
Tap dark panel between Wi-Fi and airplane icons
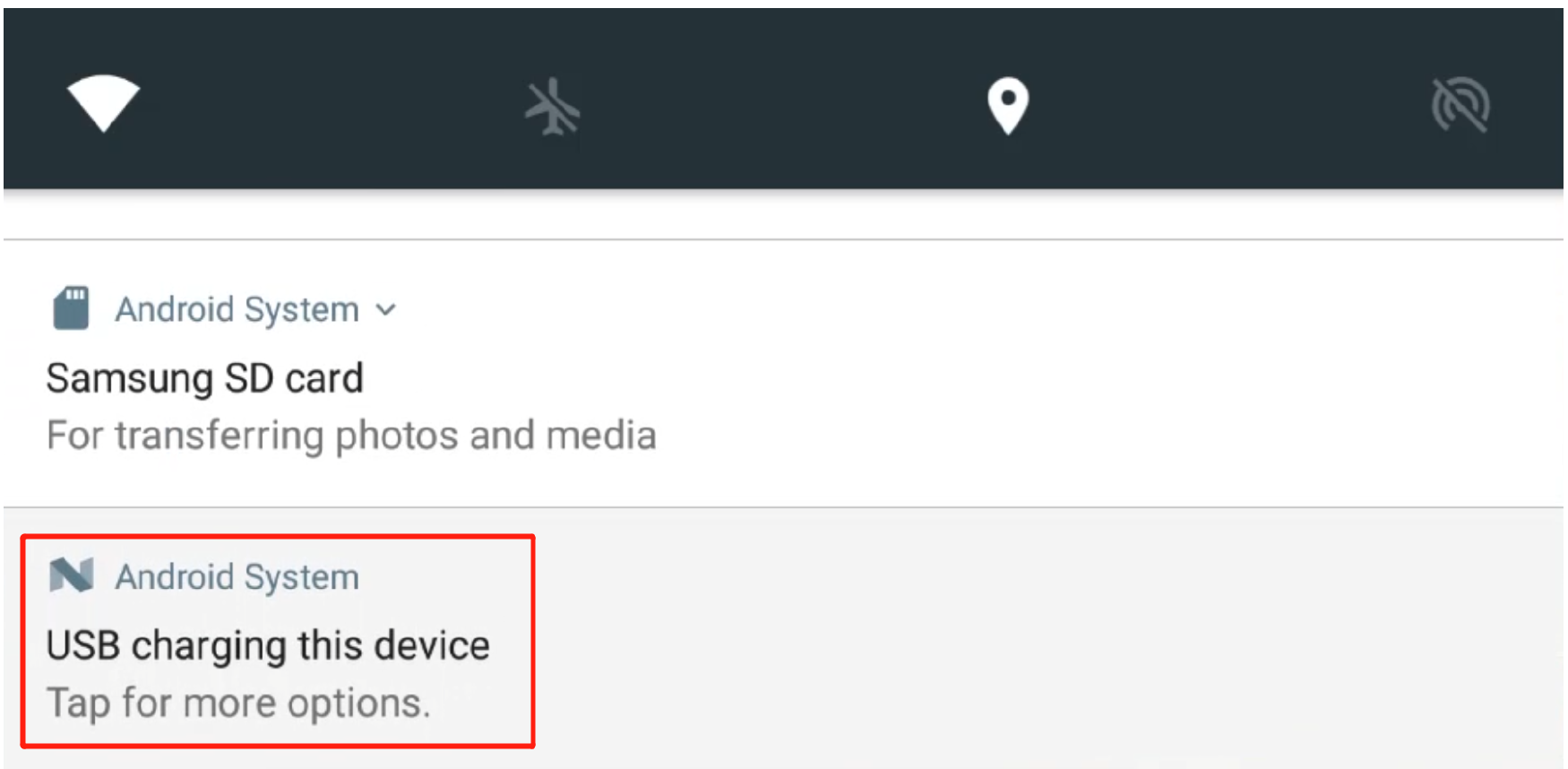tap(327, 105)
